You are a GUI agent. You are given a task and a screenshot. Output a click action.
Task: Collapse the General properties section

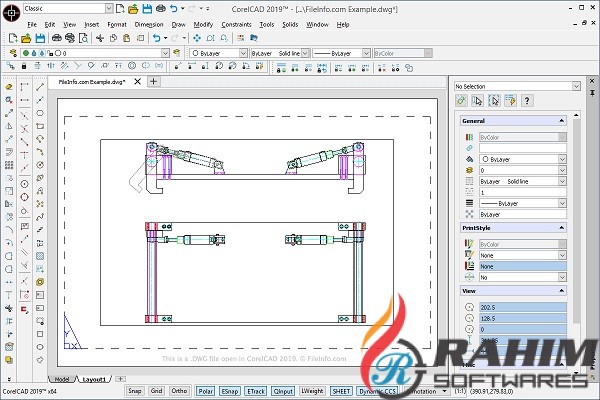click(x=561, y=121)
